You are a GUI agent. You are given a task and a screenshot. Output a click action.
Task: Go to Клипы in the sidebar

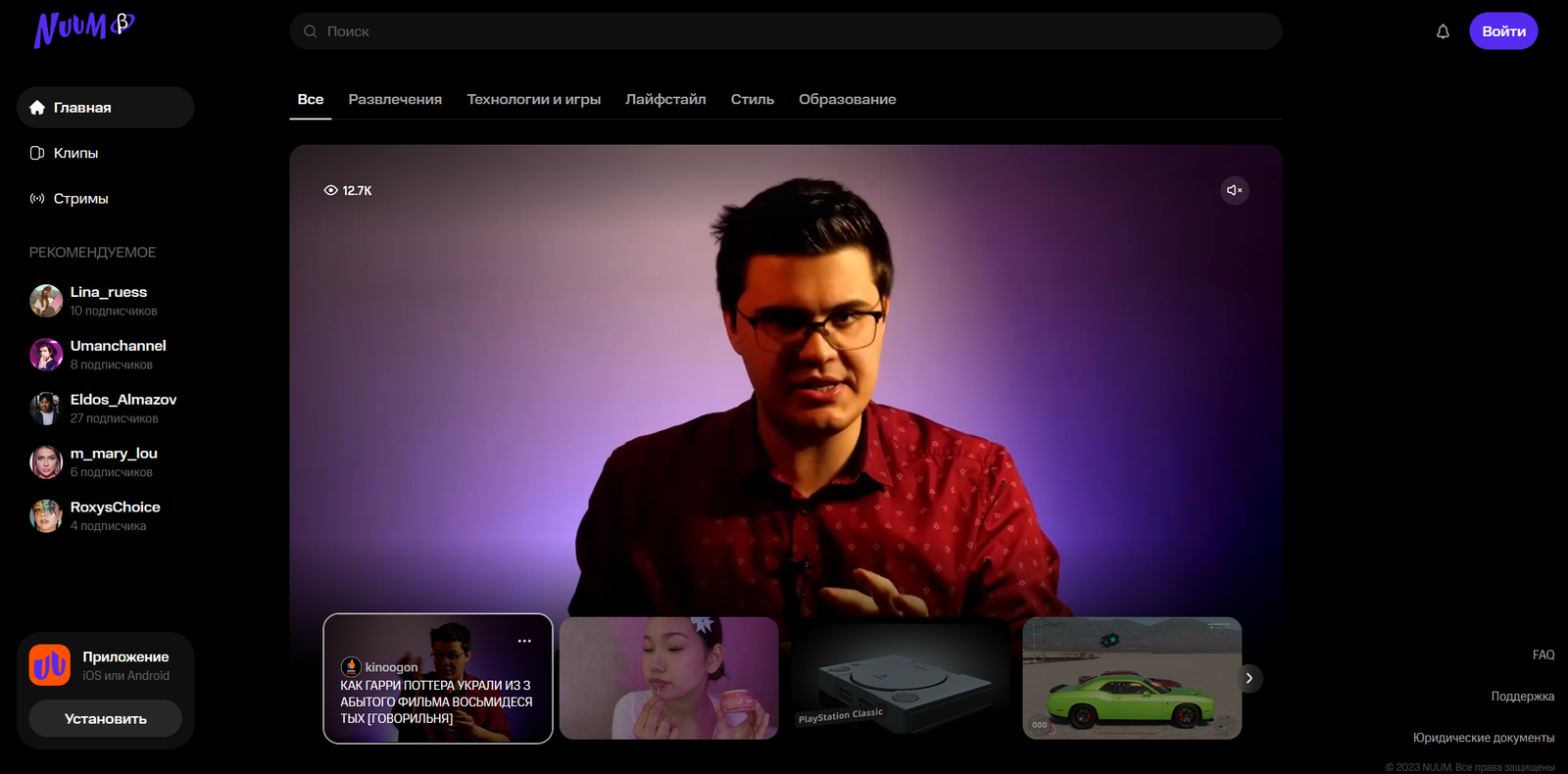tap(75, 153)
